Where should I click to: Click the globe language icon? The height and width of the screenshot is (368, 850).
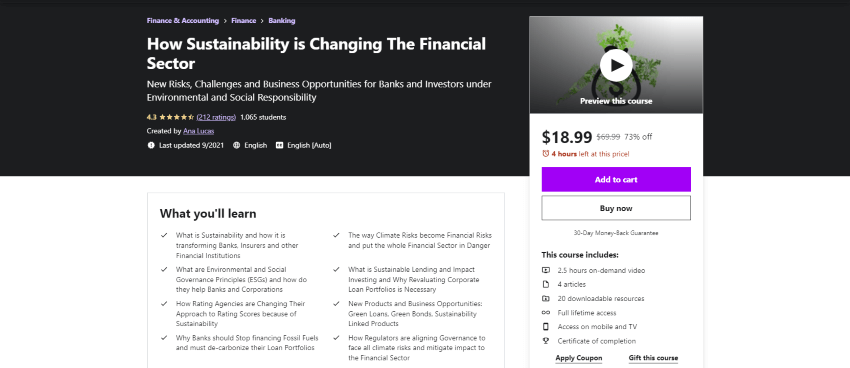pyautogui.click(x=236, y=145)
